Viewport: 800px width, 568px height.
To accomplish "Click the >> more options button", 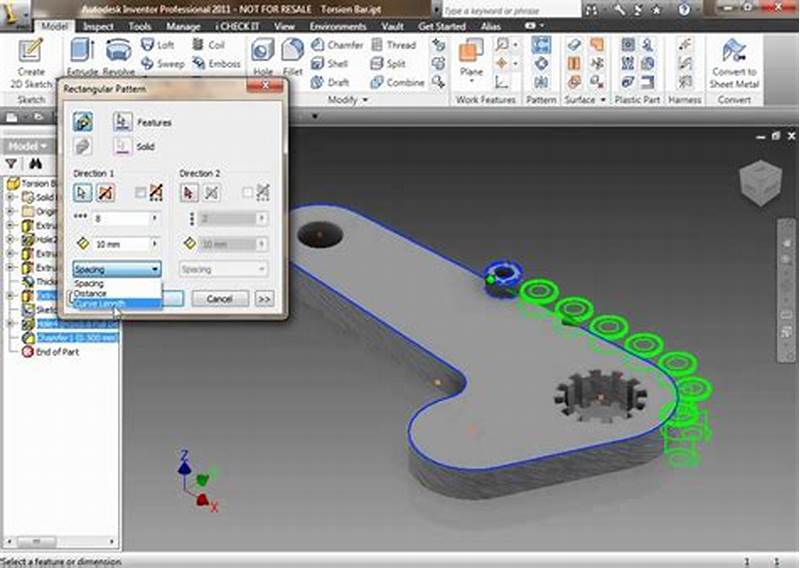I will tap(264, 299).
